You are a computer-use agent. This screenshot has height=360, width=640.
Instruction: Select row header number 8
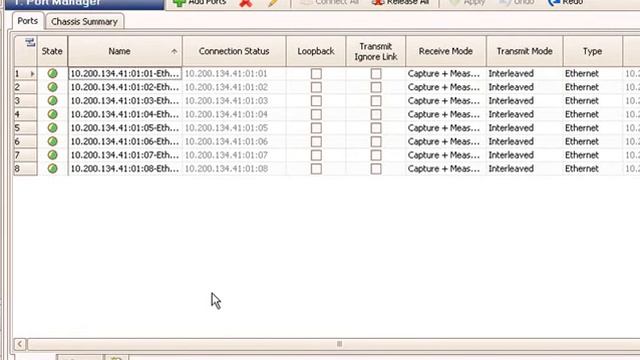coord(25,169)
